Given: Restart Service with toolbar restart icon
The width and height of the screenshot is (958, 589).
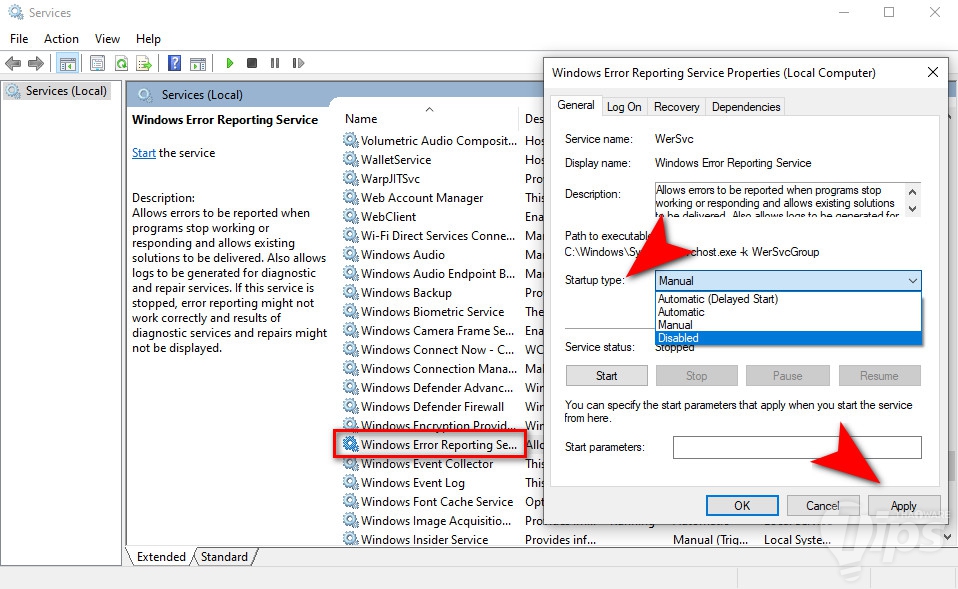Looking at the screenshot, I should (298, 63).
